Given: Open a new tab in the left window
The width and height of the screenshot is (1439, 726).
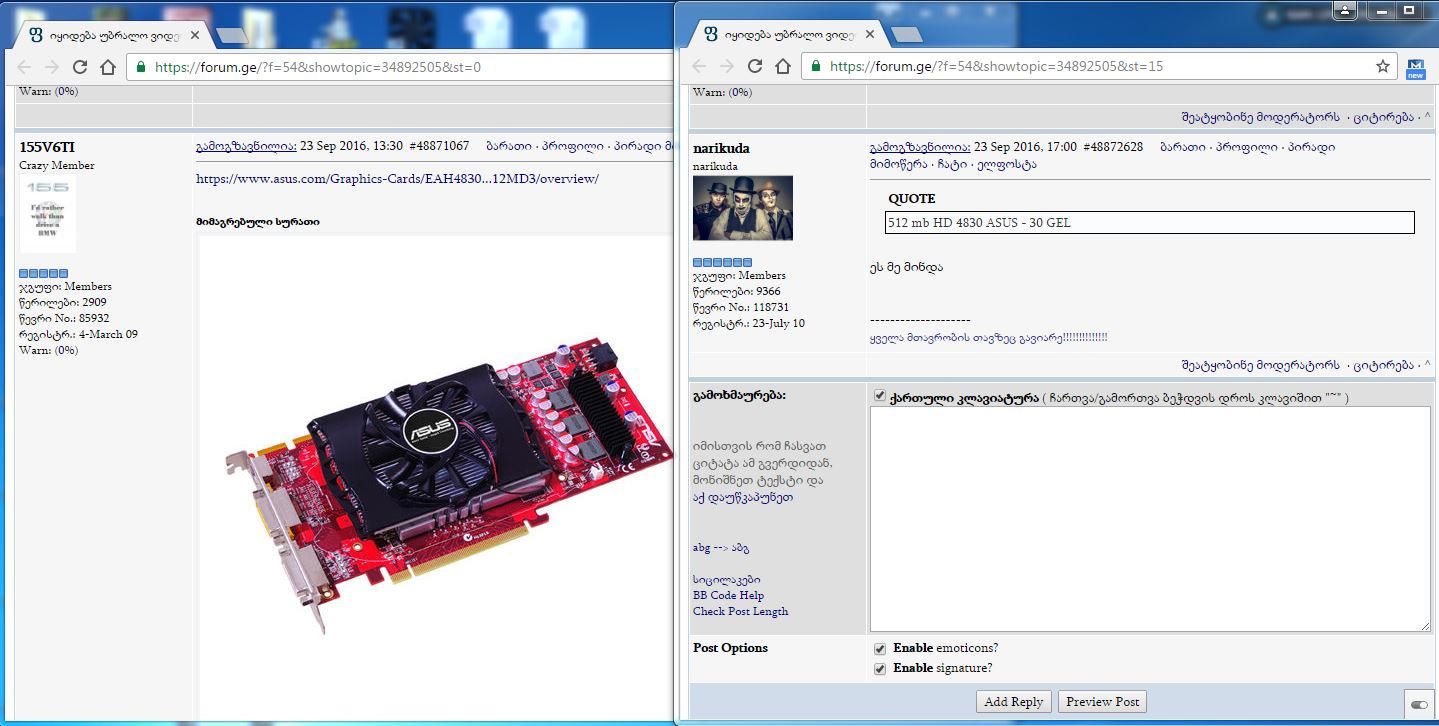Looking at the screenshot, I should pyautogui.click(x=231, y=35).
